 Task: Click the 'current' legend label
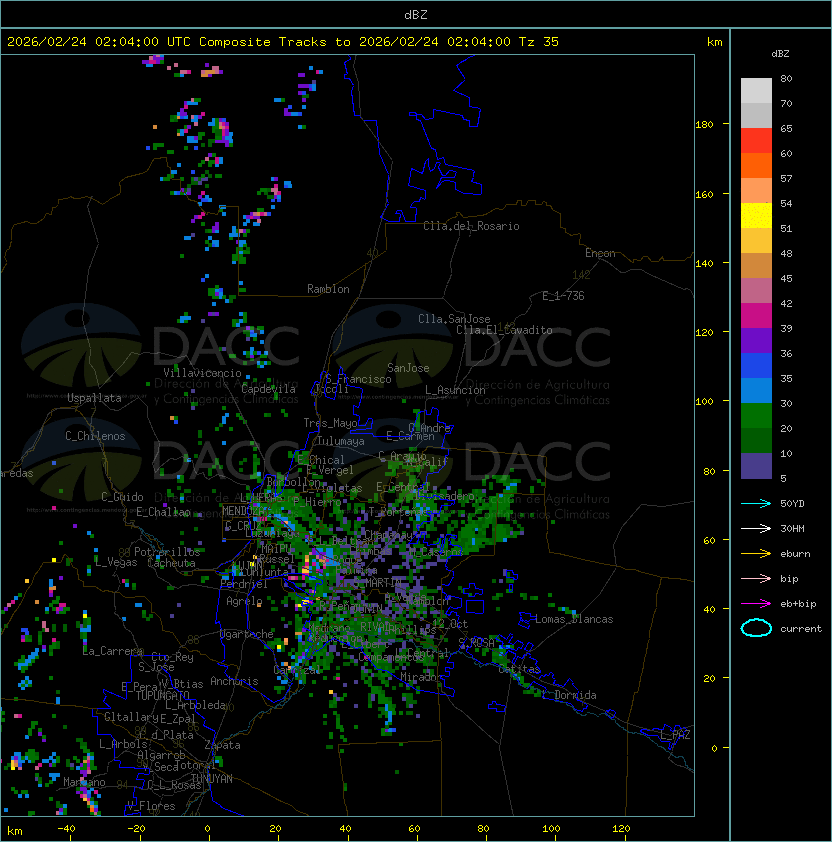click(801, 629)
